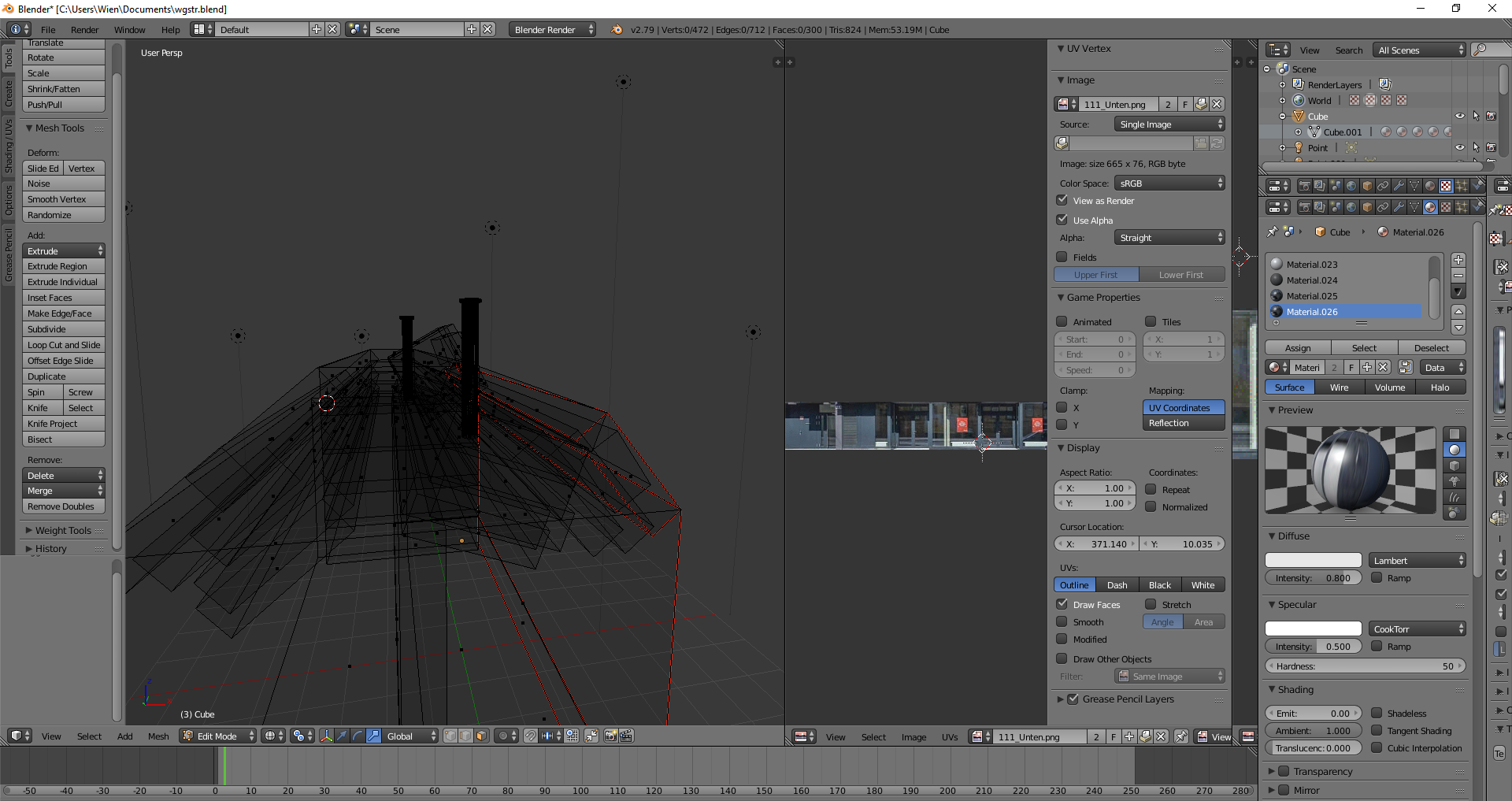1512x801 pixels.
Task: Uncheck Draw Faces option
Action: (1062, 604)
